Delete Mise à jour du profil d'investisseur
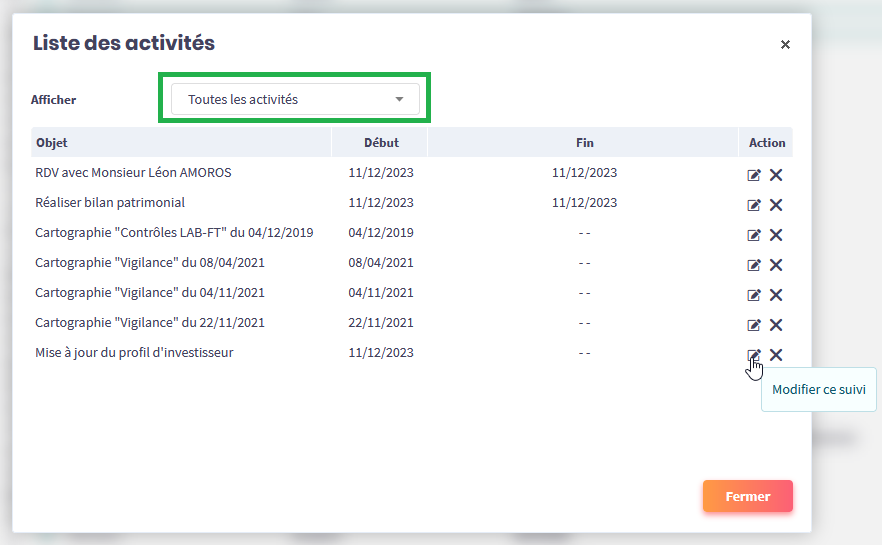The image size is (882, 545). click(776, 355)
